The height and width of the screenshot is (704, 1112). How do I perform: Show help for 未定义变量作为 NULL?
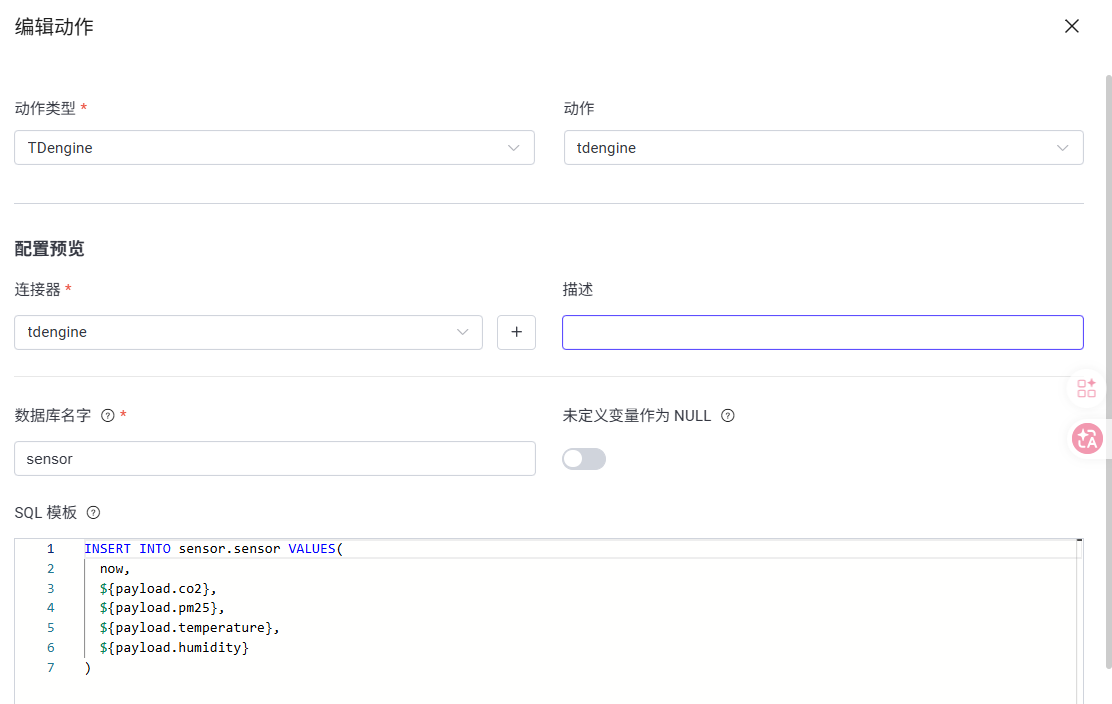tap(728, 415)
